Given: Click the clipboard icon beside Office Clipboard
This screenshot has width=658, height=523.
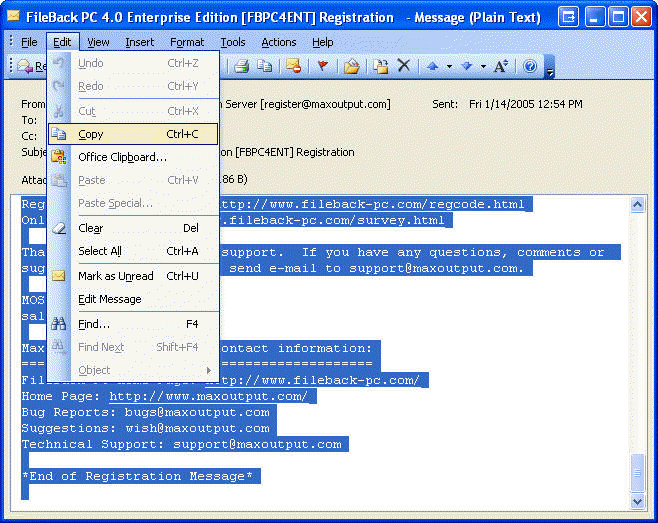Looking at the screenshot, I should tap(59, 157).
